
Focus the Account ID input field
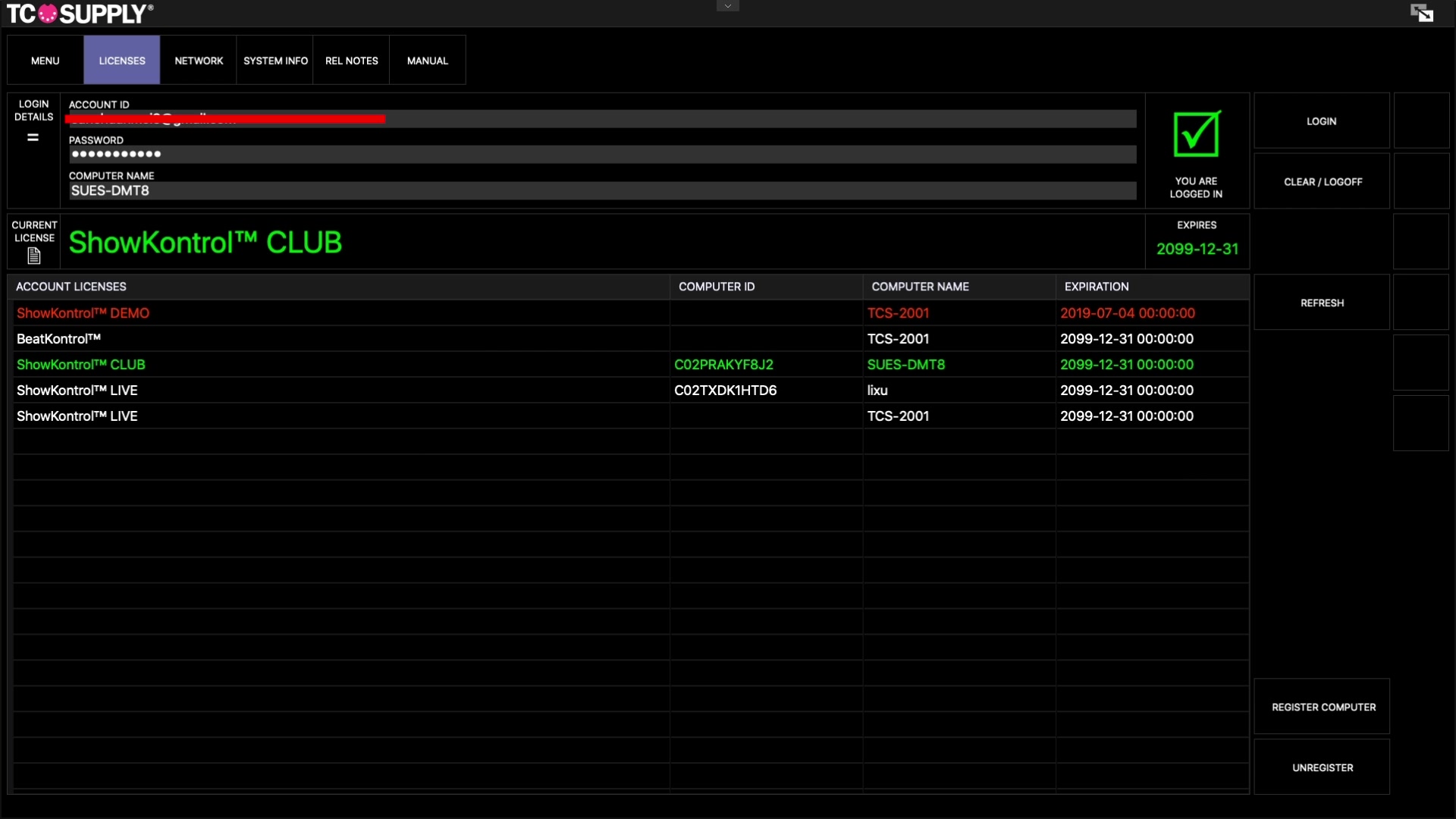603,119
